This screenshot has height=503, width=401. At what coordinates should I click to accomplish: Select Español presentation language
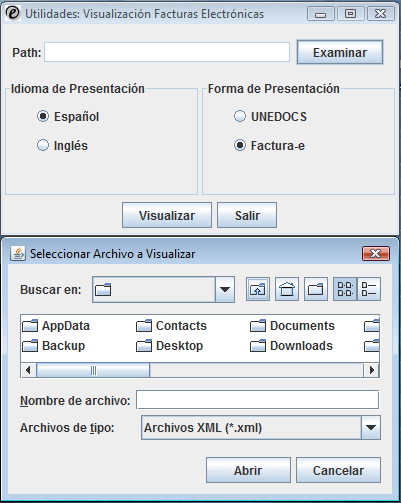coord(68,116)
